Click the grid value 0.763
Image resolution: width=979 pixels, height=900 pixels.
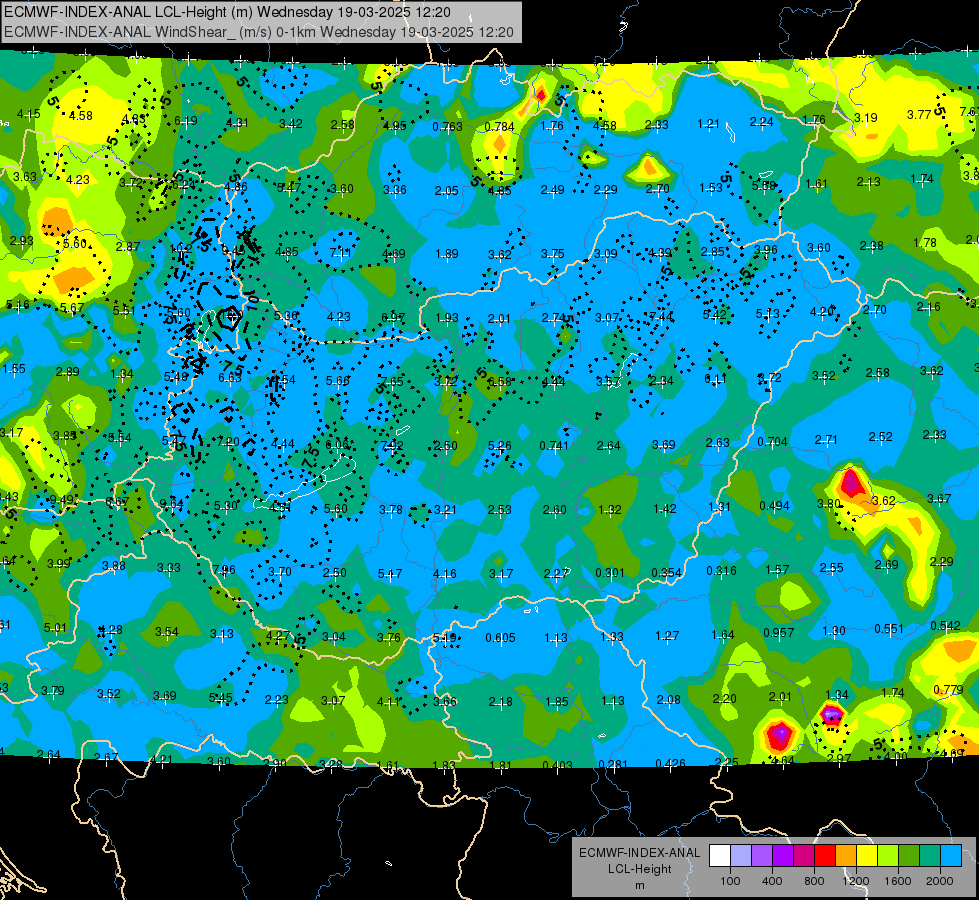[x=447, y=127]
